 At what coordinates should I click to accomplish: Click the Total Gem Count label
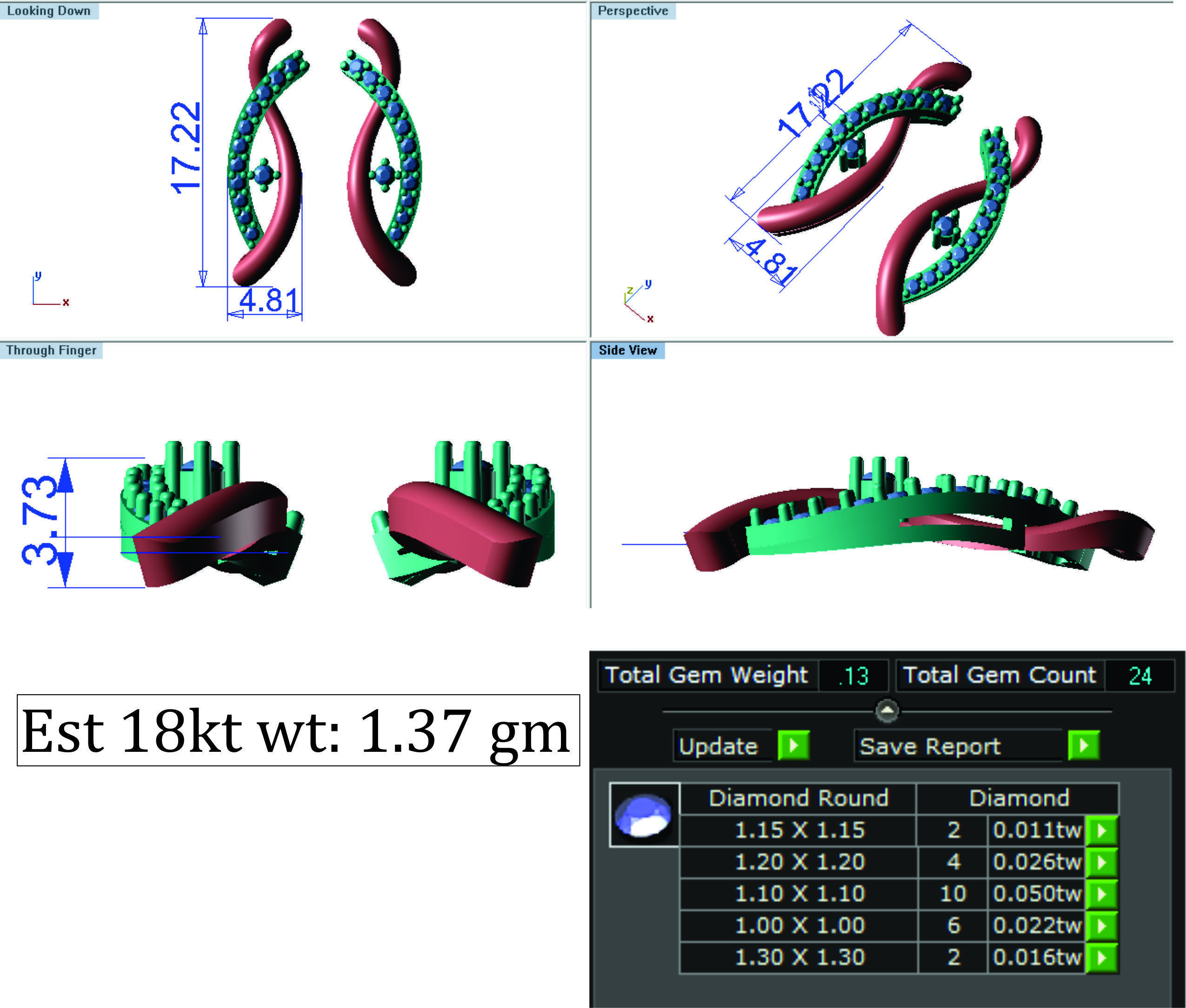[999, 676]
